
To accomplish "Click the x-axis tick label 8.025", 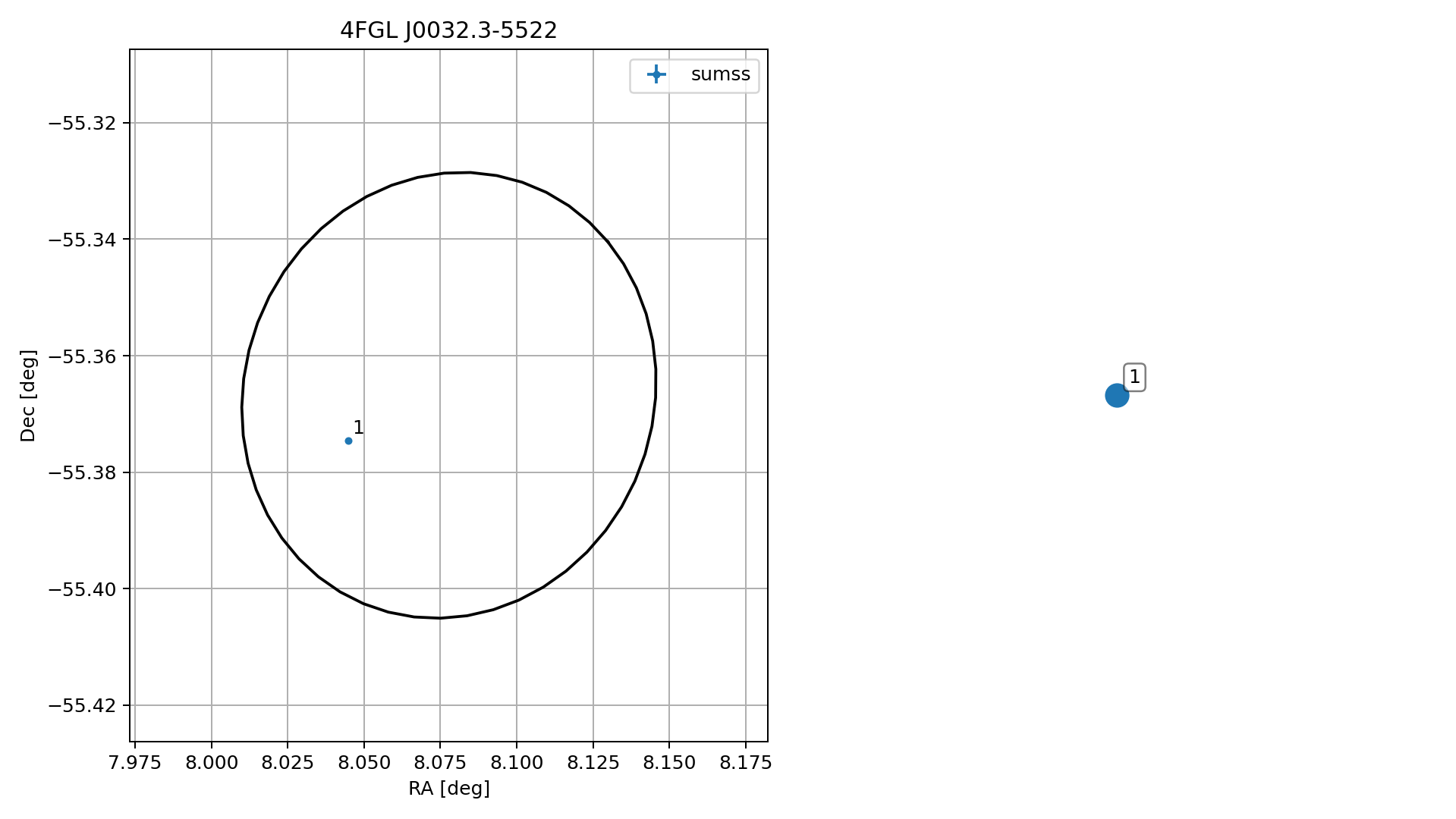I will [x=288, y=763].
